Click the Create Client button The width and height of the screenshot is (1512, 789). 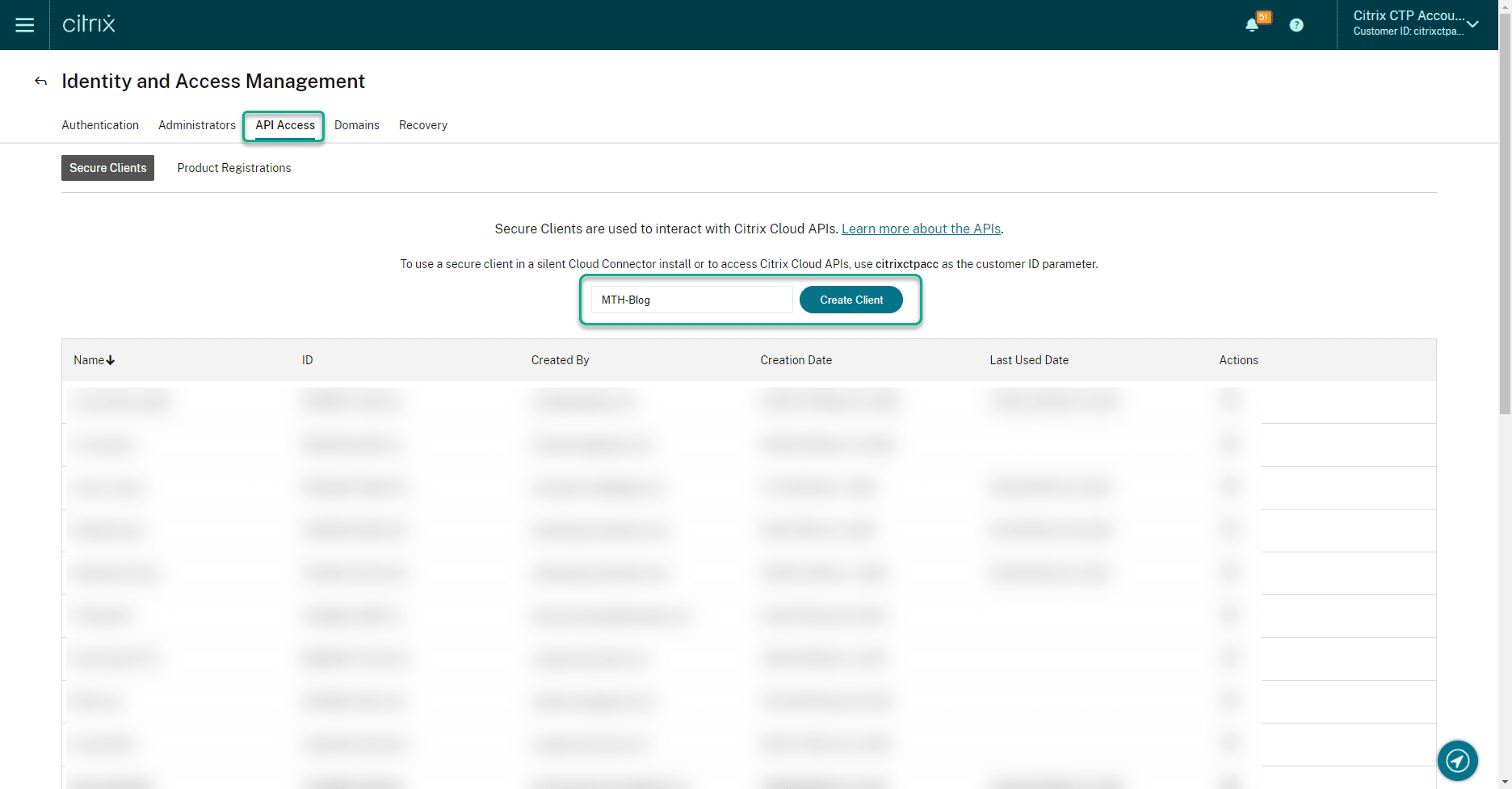click(851, 300)
